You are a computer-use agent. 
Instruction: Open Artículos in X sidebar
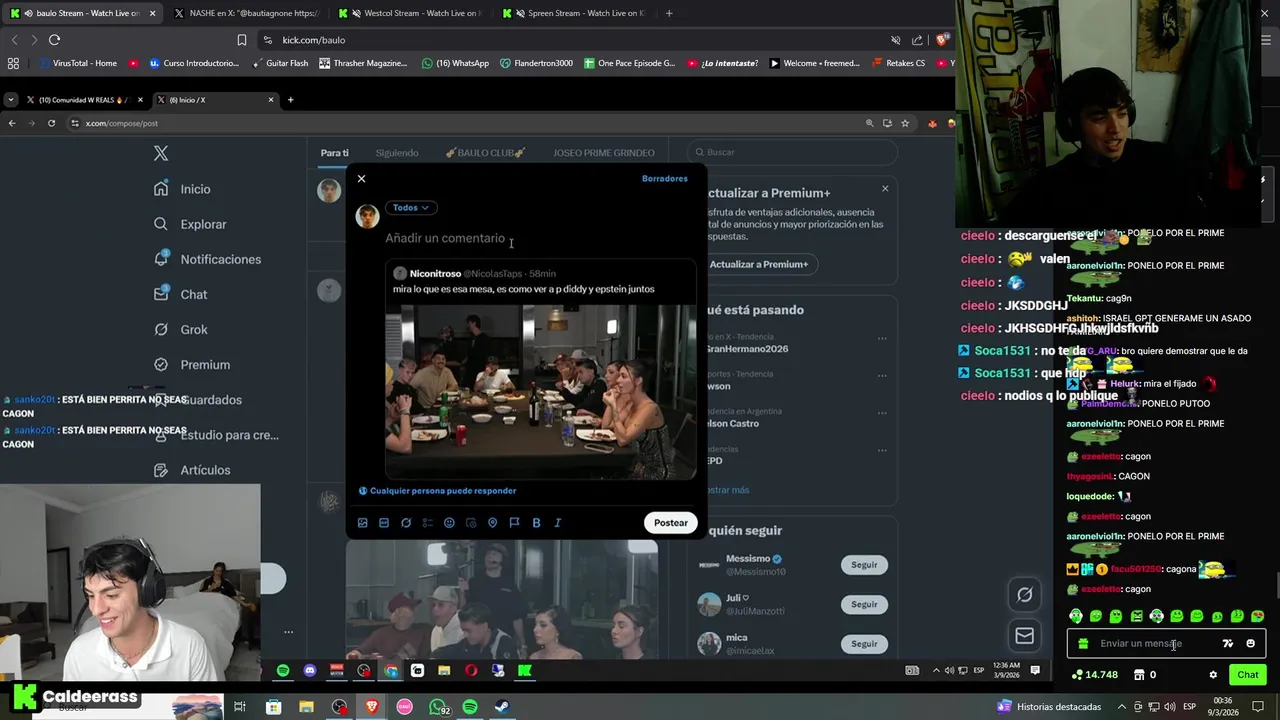coord(192,470)
